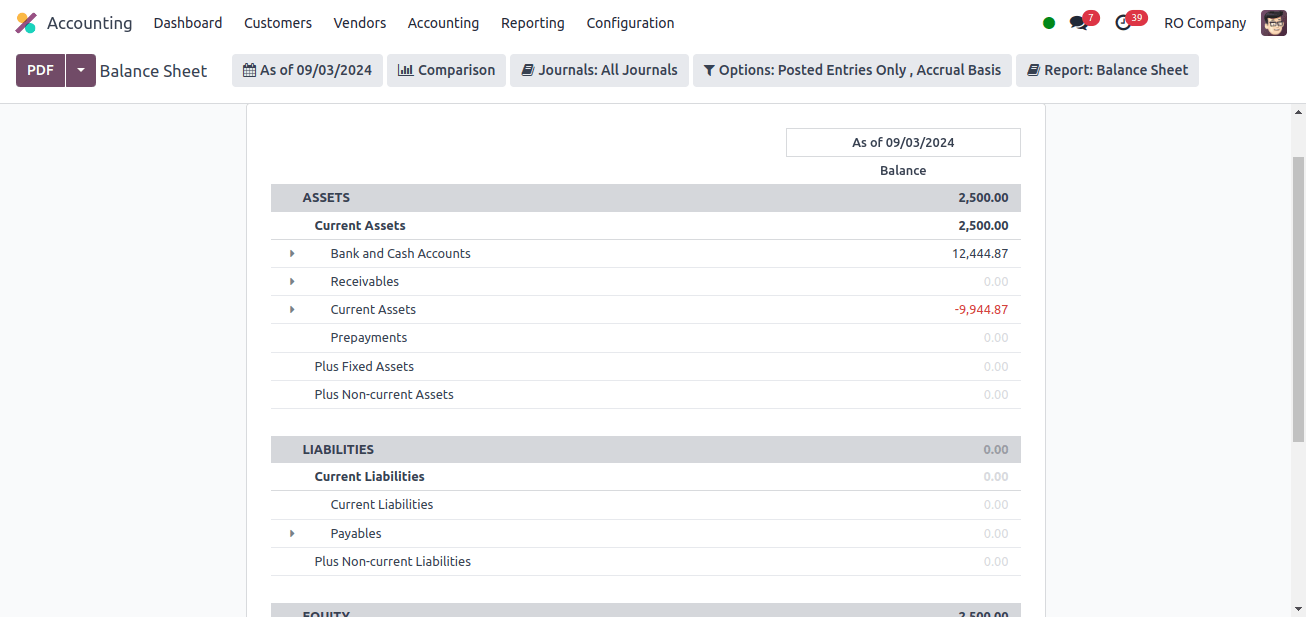The height and width of the screenshot is (617, 1306).
Task: Expand the Receivables row
Action: click(292, 282)
